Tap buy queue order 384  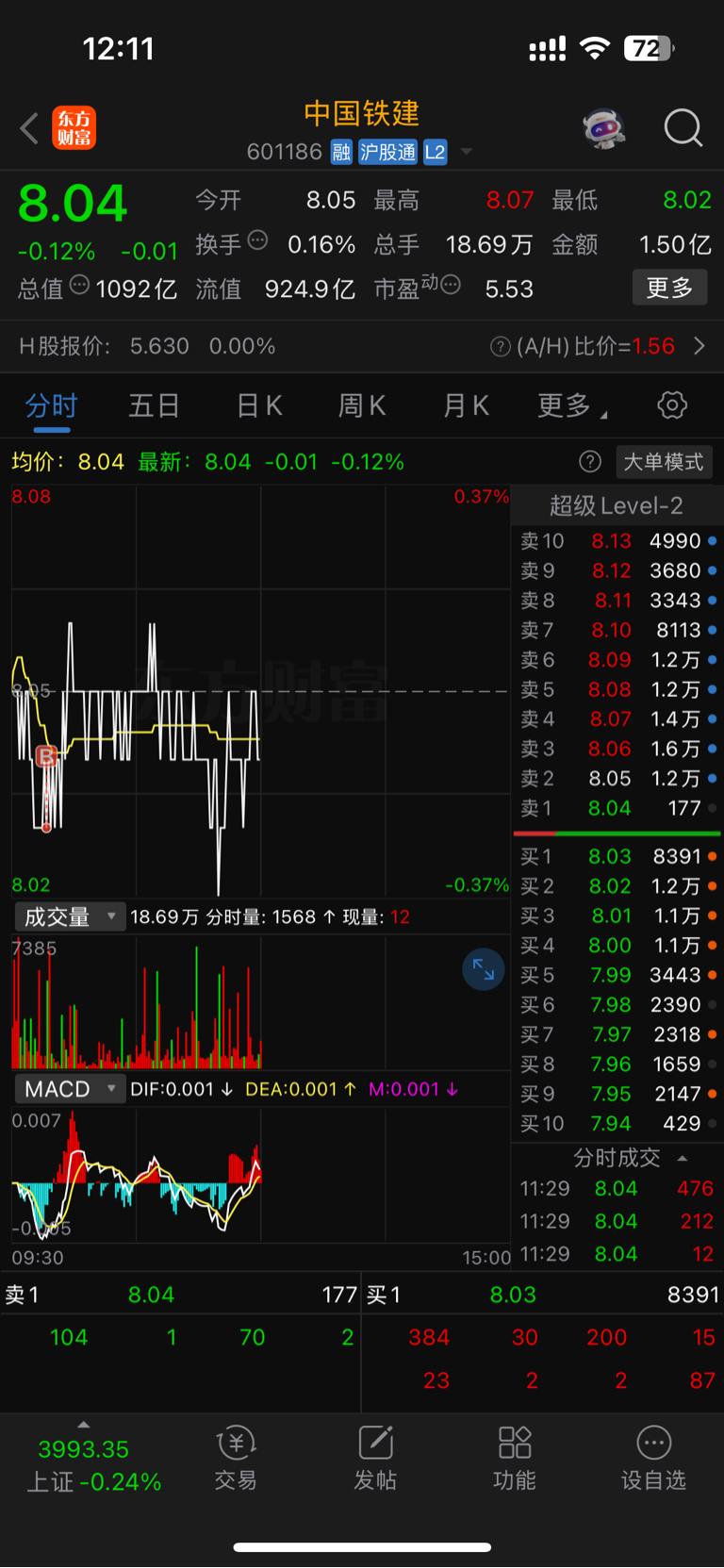click(x=429, y=1337)
